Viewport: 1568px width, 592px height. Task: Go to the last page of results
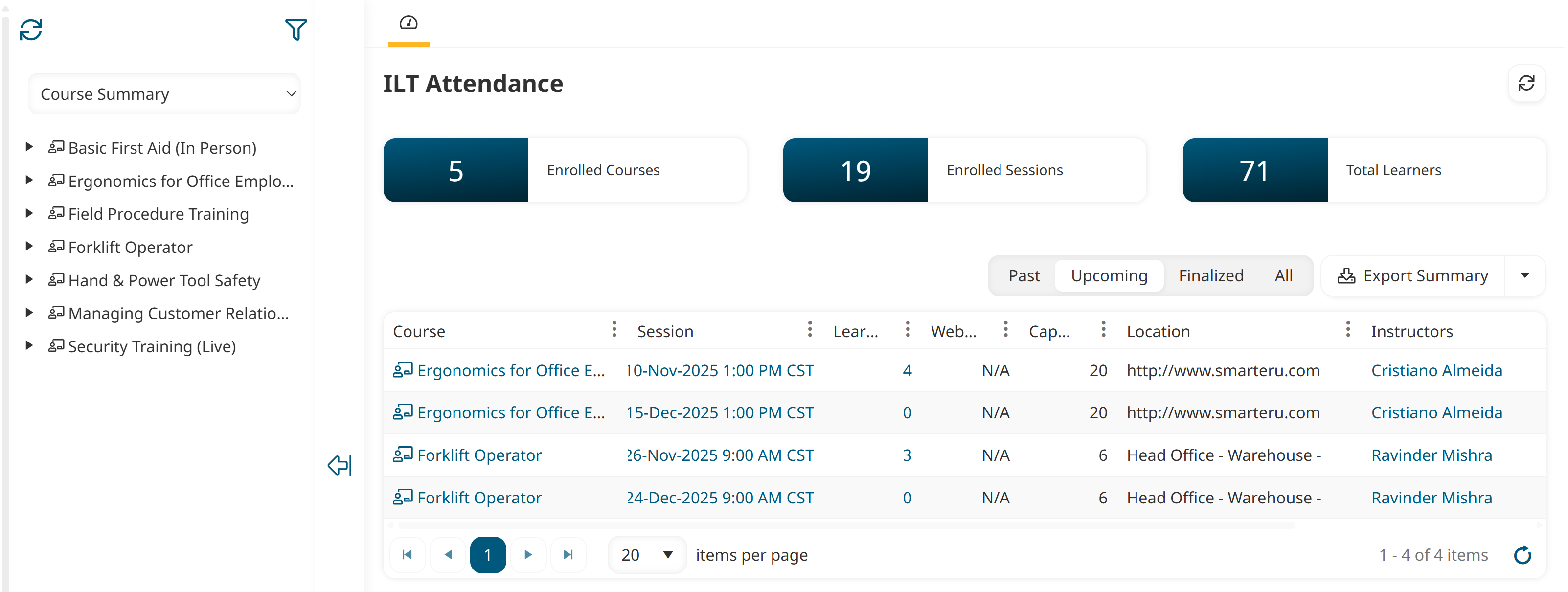pos(568,554)
